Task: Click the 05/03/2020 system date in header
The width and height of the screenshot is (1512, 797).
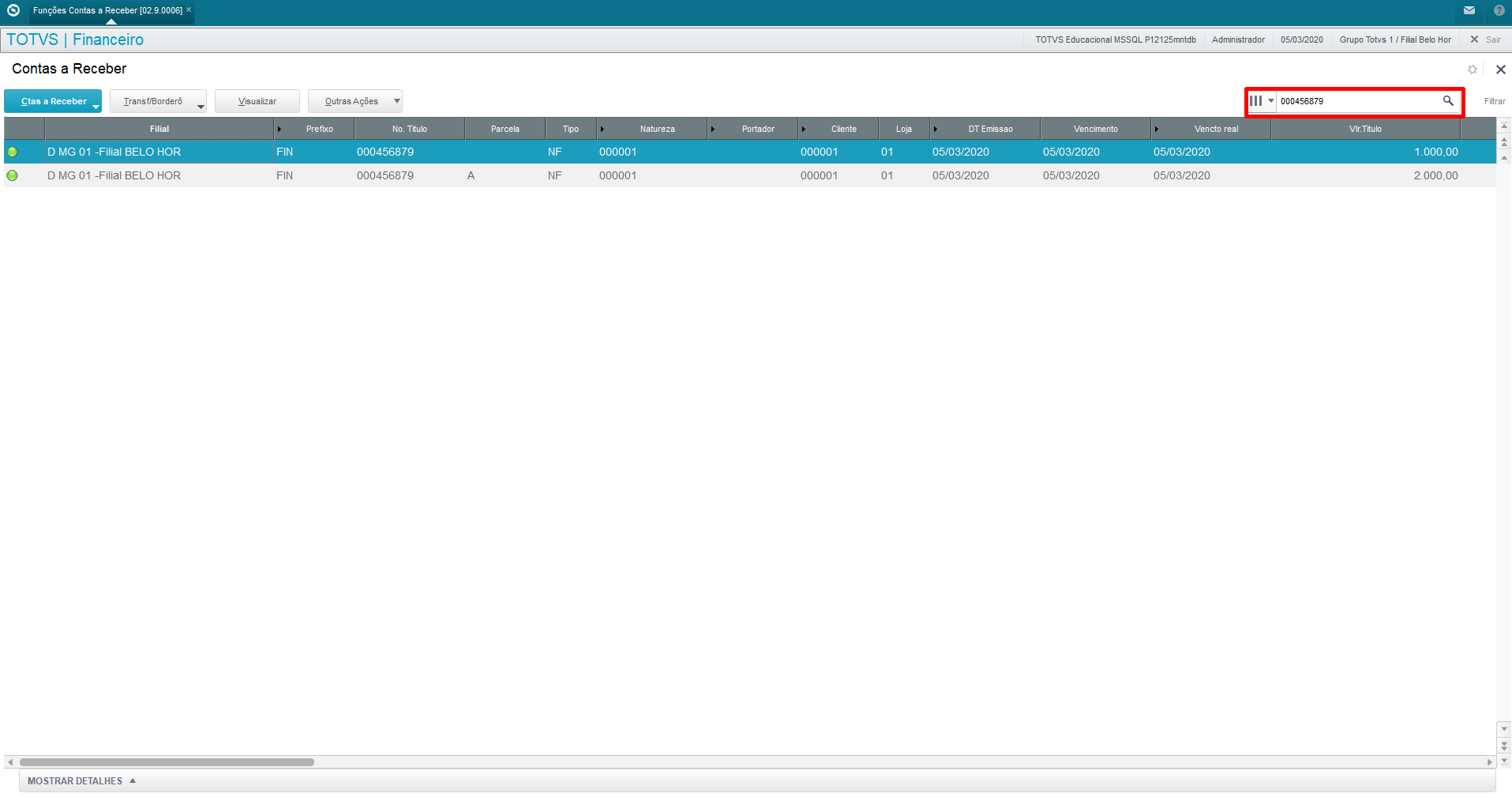Action: tap(1302, 39)
